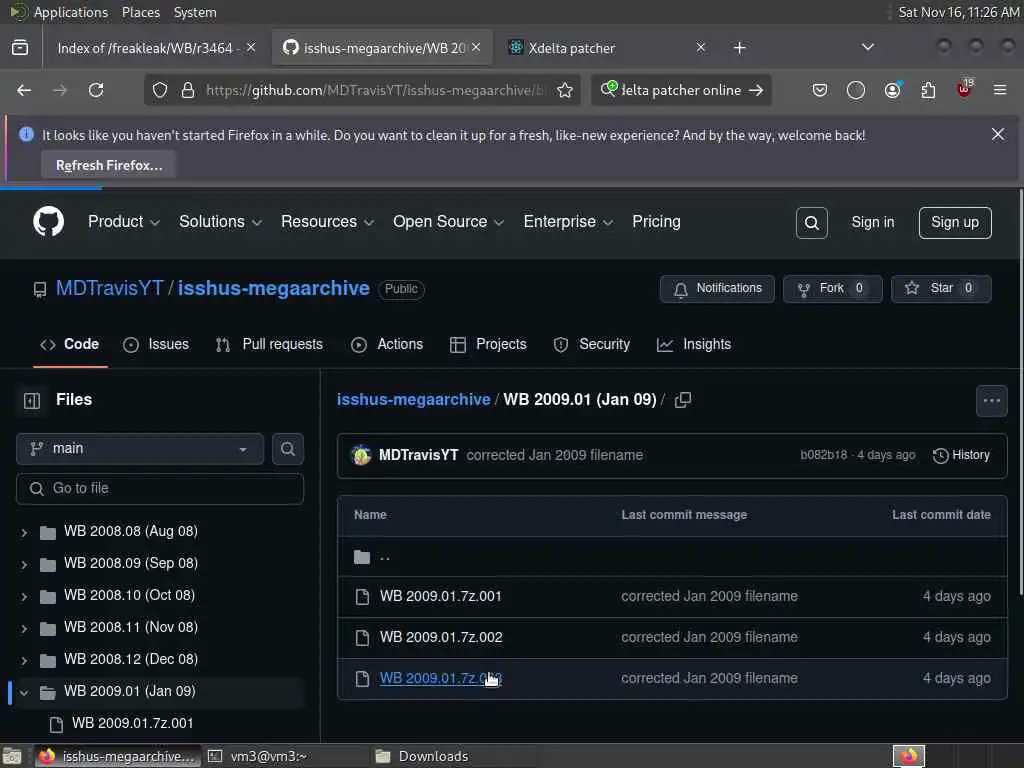The height and width of the screenshot is (768, 1024).
Task: Click the MDTravisYT avatar in commit bar
Action: [x=360, y=455]
